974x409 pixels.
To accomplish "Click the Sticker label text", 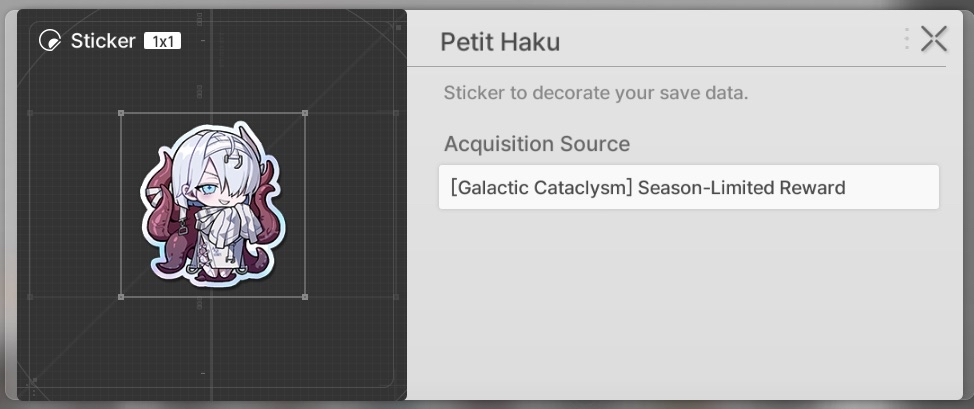I will [103, 41].
